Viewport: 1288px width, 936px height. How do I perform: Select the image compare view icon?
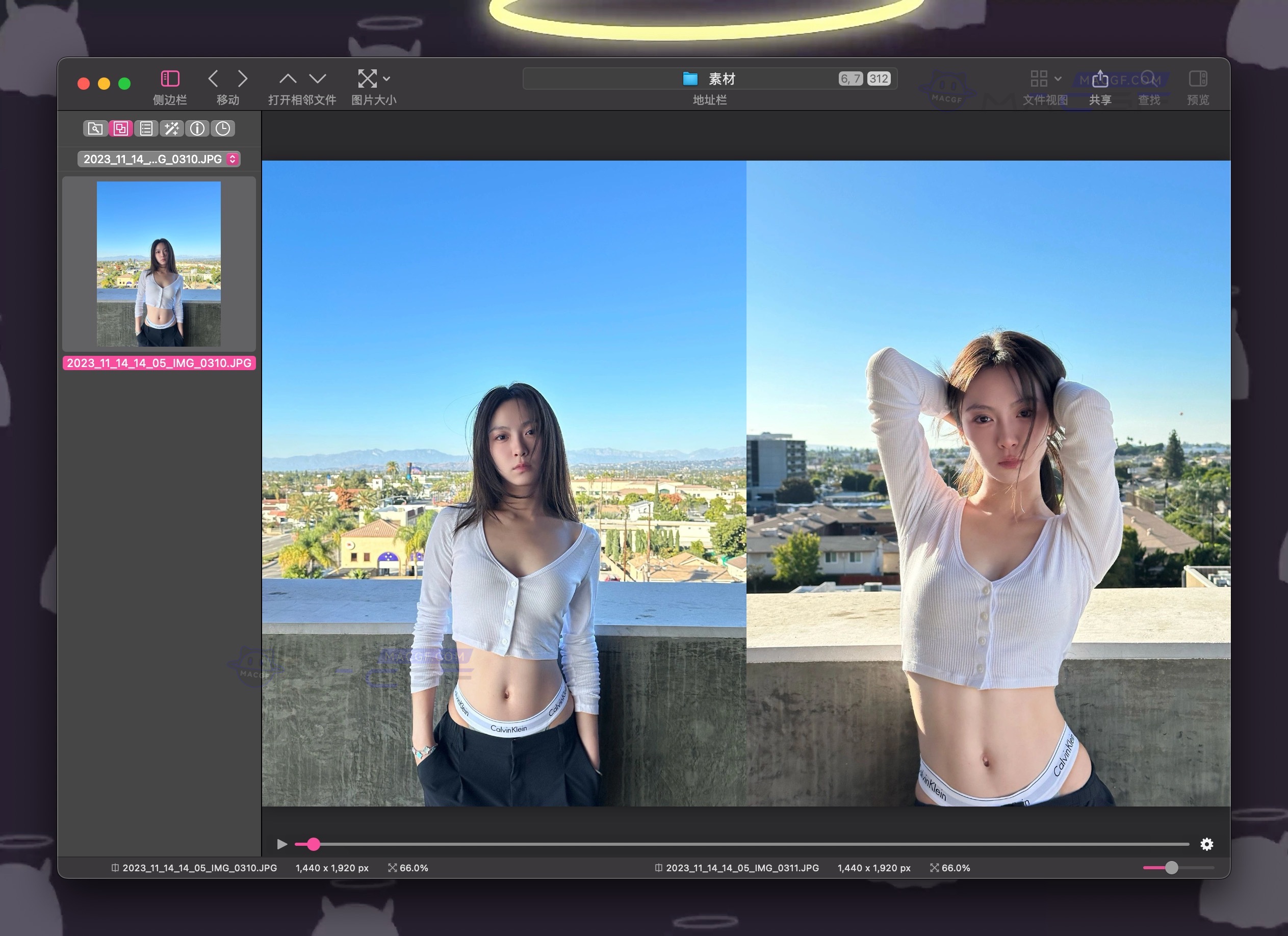click(x=120, y=128)
